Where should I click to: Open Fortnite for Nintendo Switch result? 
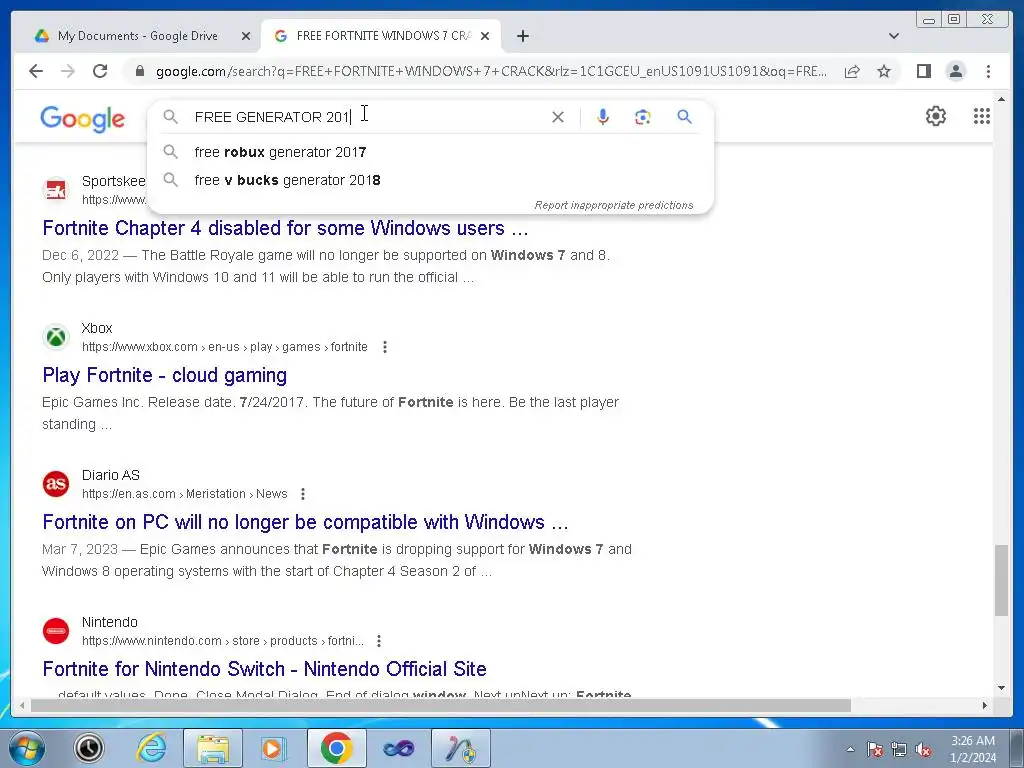[264, 669]
